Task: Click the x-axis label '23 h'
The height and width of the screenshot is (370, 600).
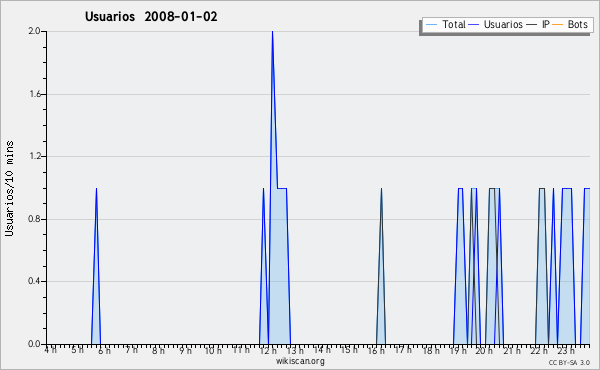Action: pos(566,350)
